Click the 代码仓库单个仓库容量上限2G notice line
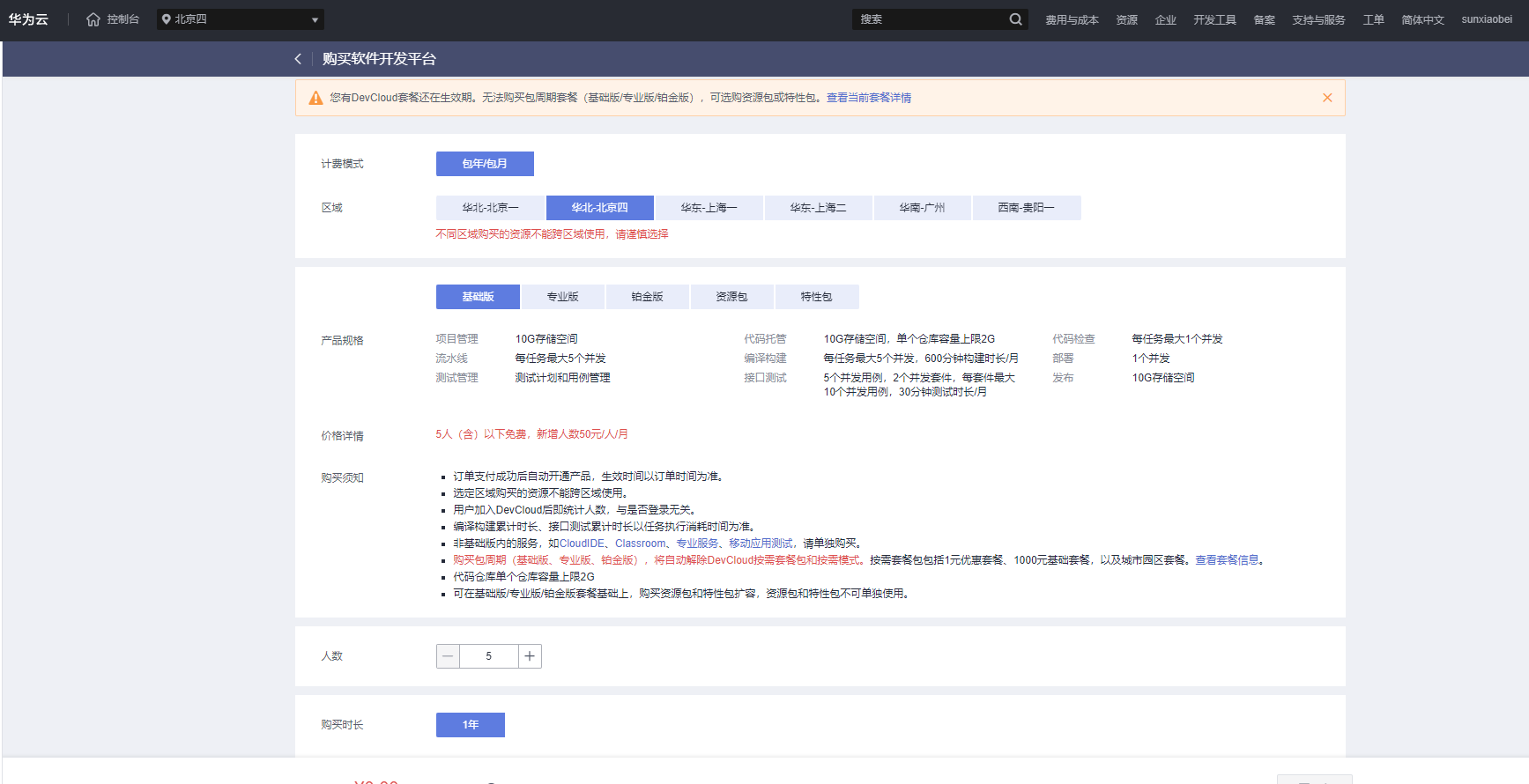 523,577
